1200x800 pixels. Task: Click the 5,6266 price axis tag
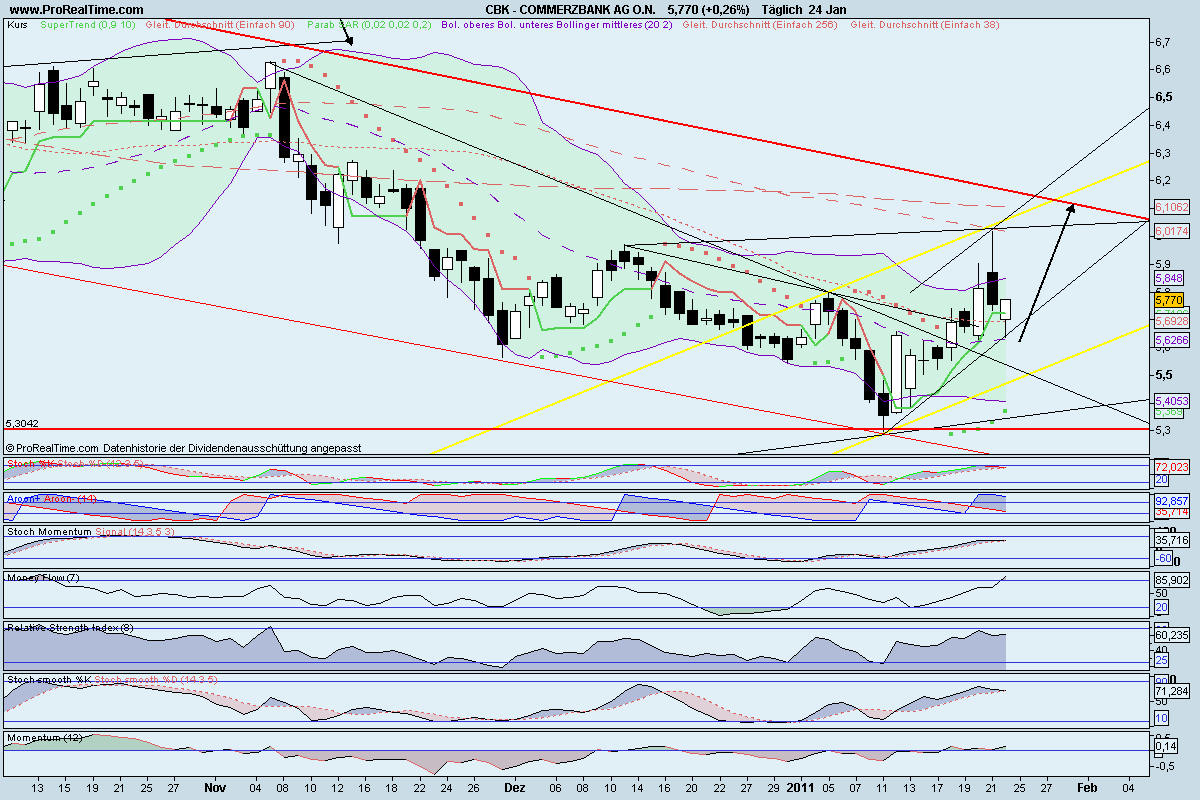coord(1171,340)
